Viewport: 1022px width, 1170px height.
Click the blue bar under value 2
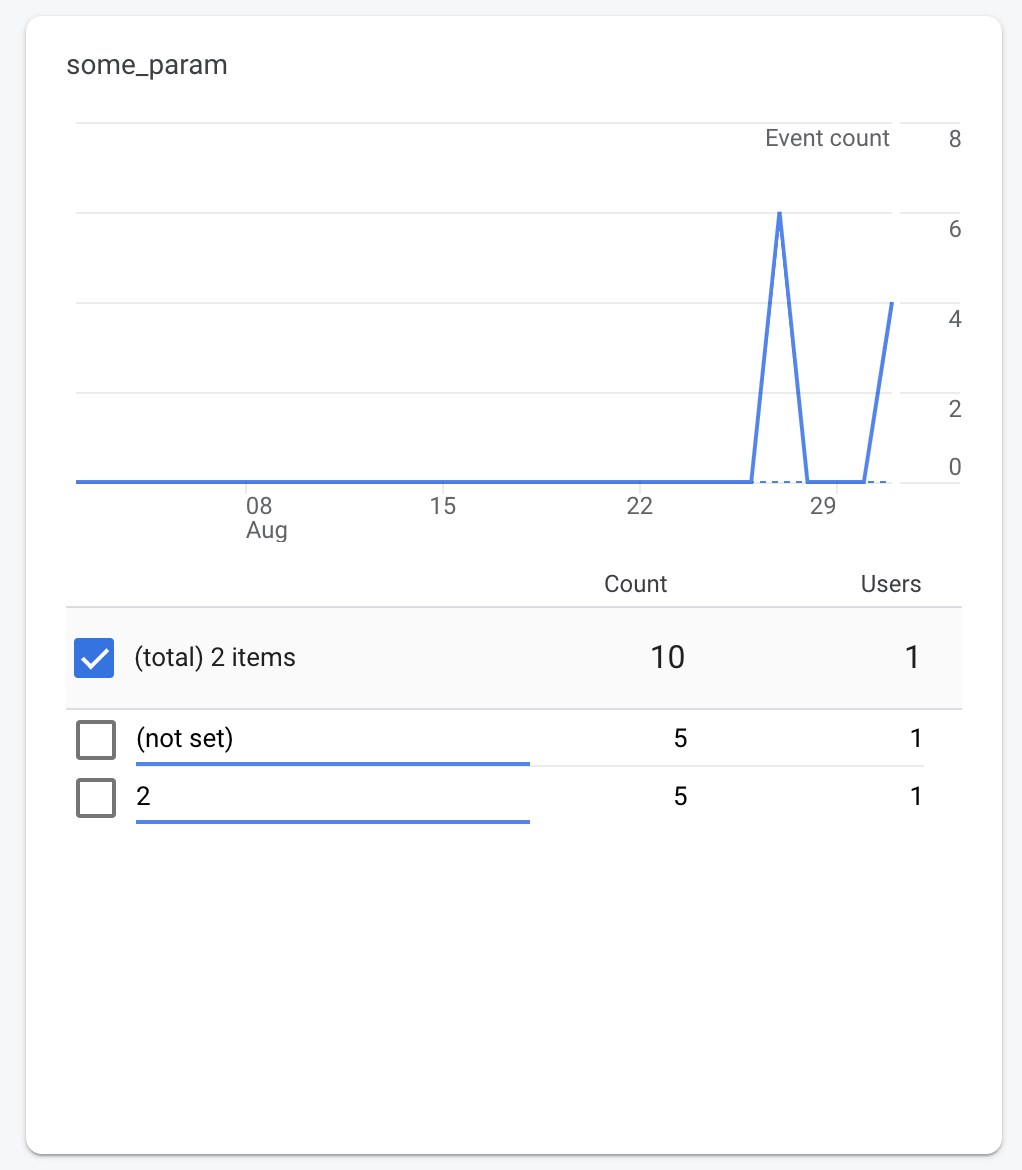[x=333, y=821]
